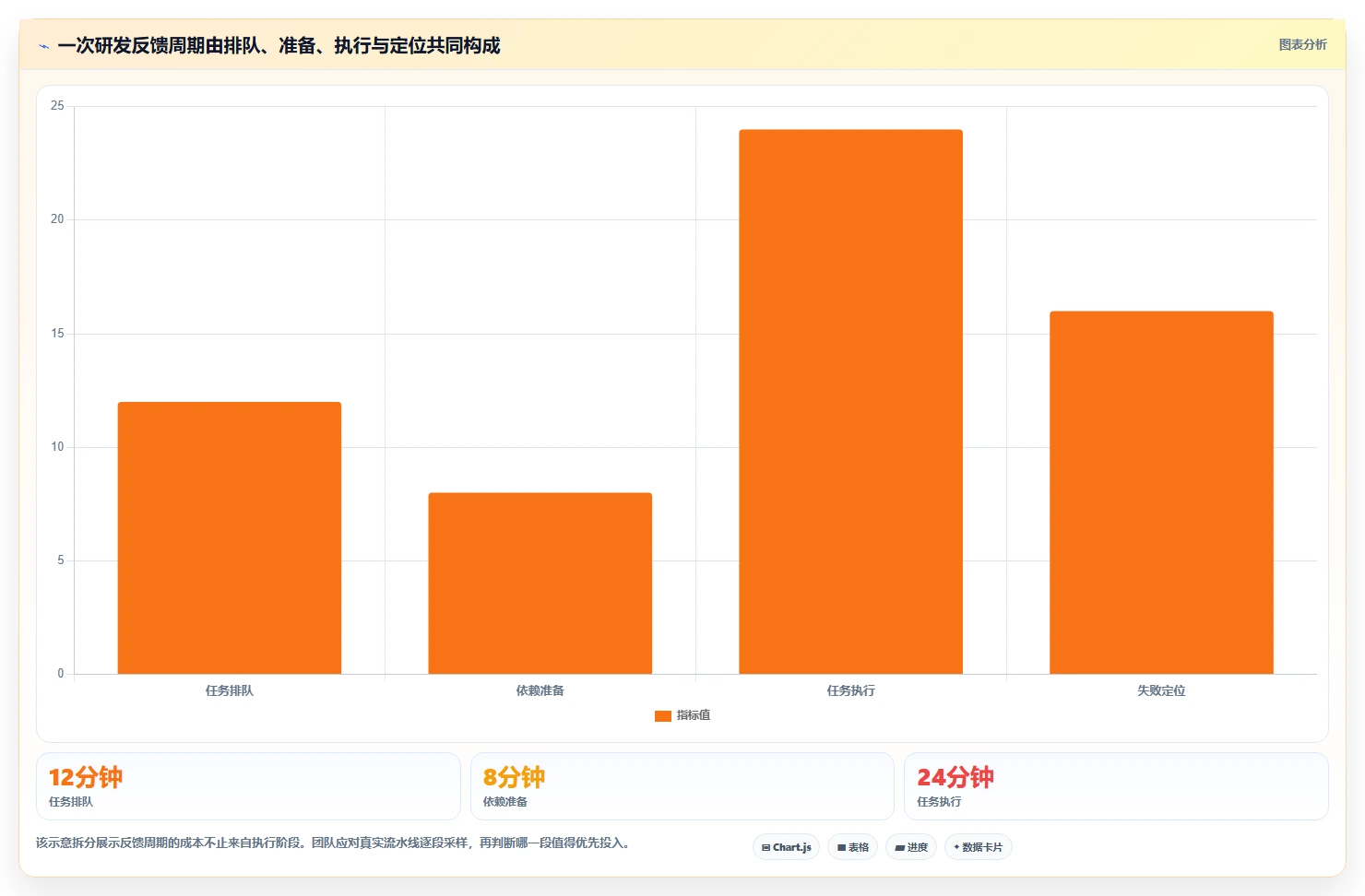This screenshot has width=1365, height=896.
Task: Click the y-axis value 0
Action: coord(61,674)
